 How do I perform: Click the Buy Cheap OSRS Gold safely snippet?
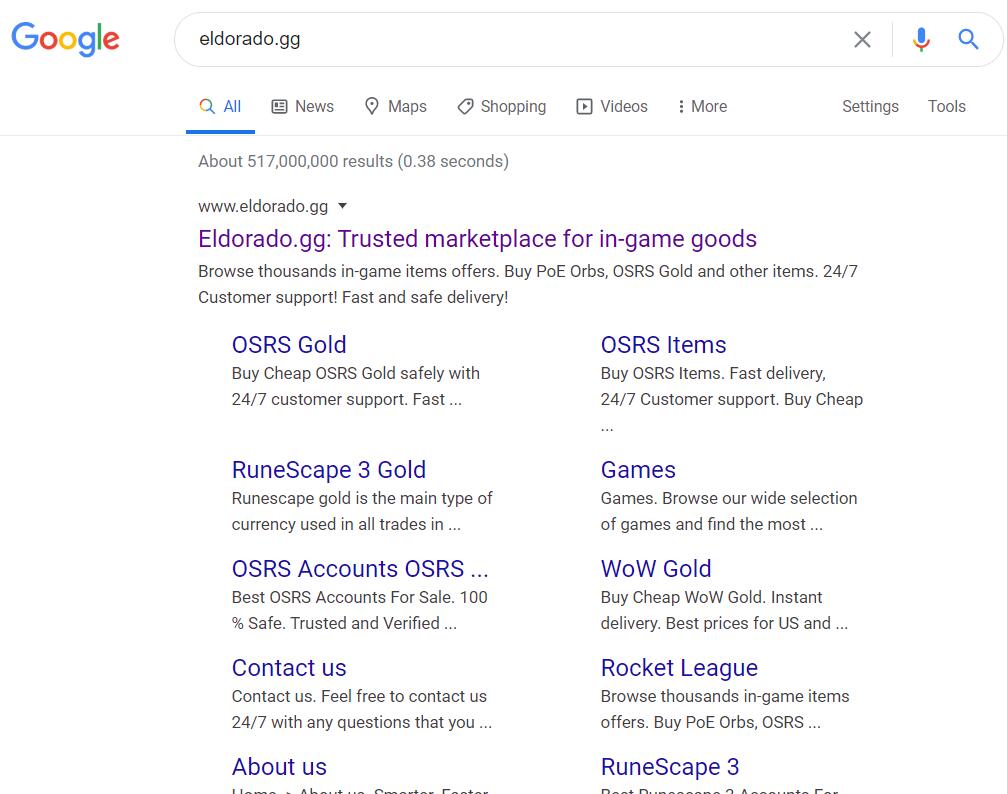[356, 386]
